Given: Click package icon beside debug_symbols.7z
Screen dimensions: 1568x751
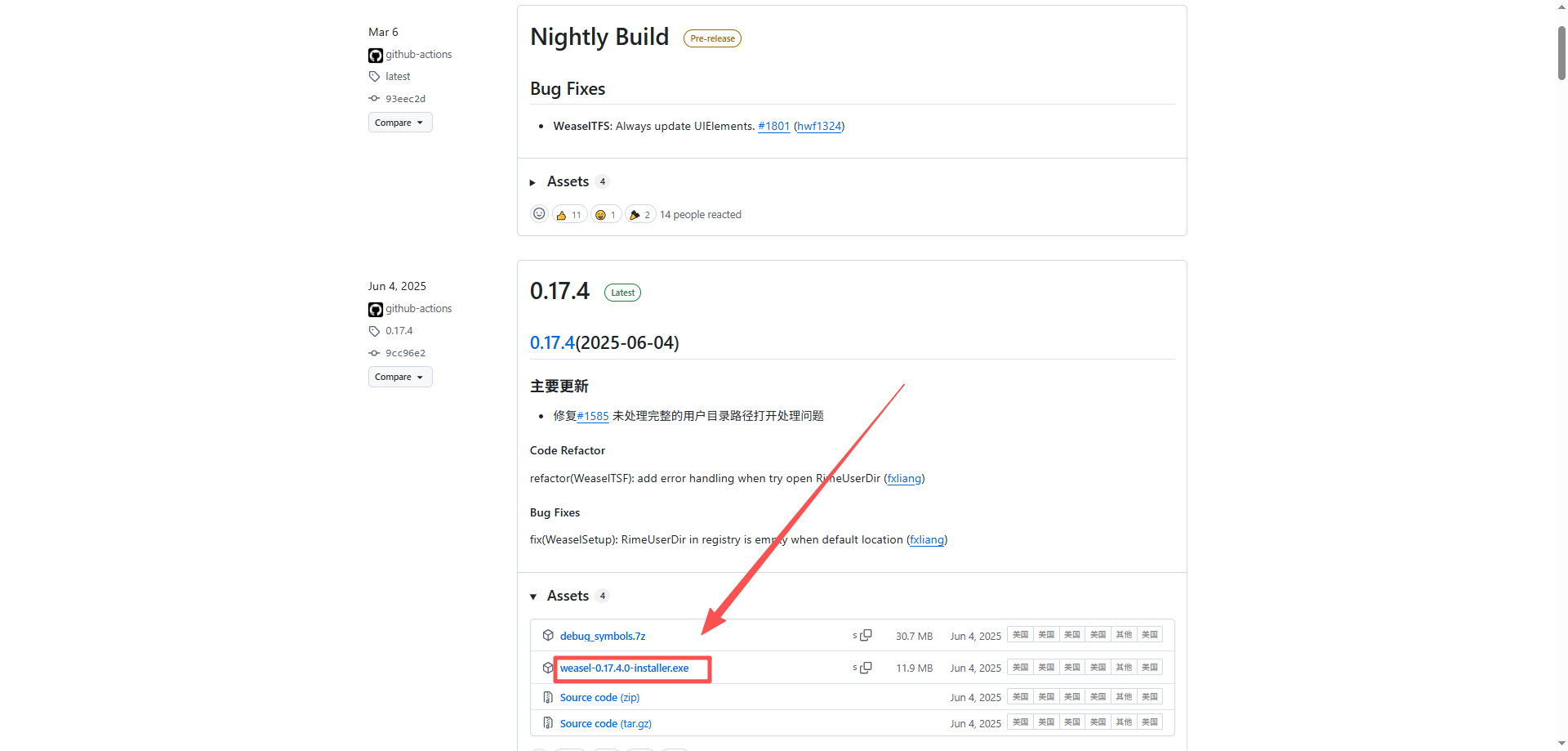Looking at the screenshot, I should coord(548,636).
